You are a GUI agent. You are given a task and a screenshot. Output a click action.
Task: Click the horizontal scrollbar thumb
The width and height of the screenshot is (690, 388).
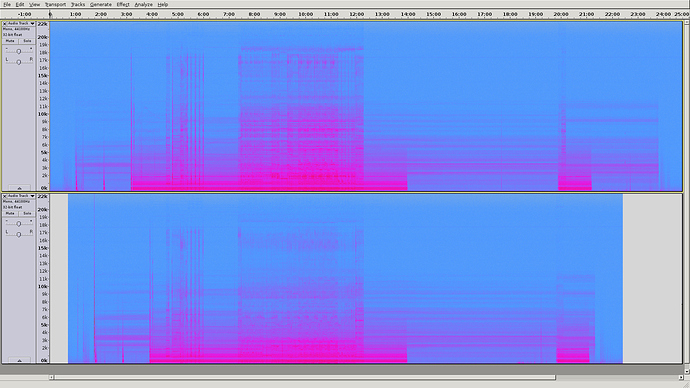coord(305,377)
